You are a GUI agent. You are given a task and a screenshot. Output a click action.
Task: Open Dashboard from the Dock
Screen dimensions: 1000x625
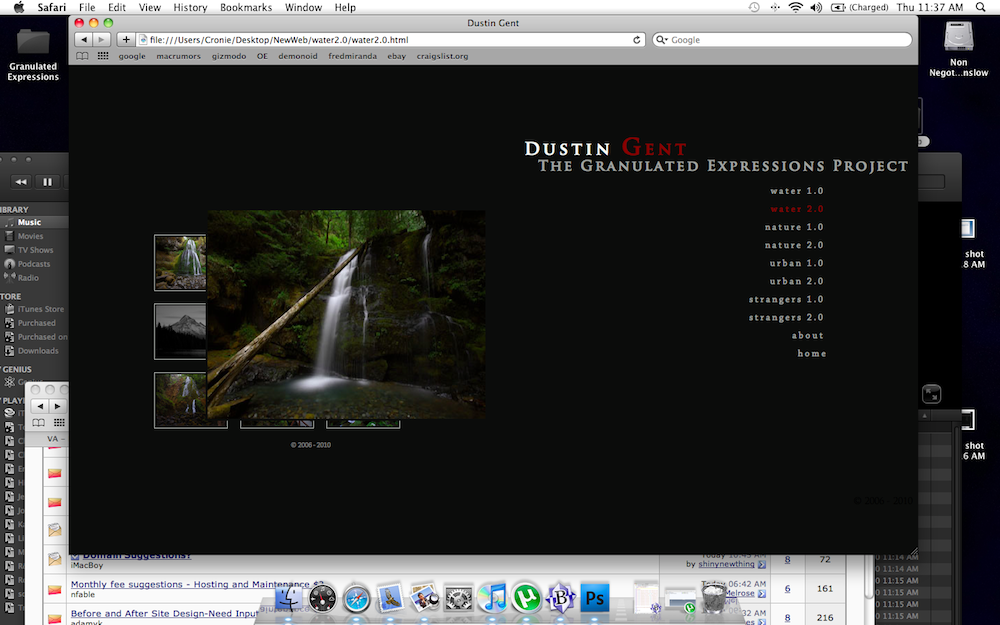[x=322, y=598]
